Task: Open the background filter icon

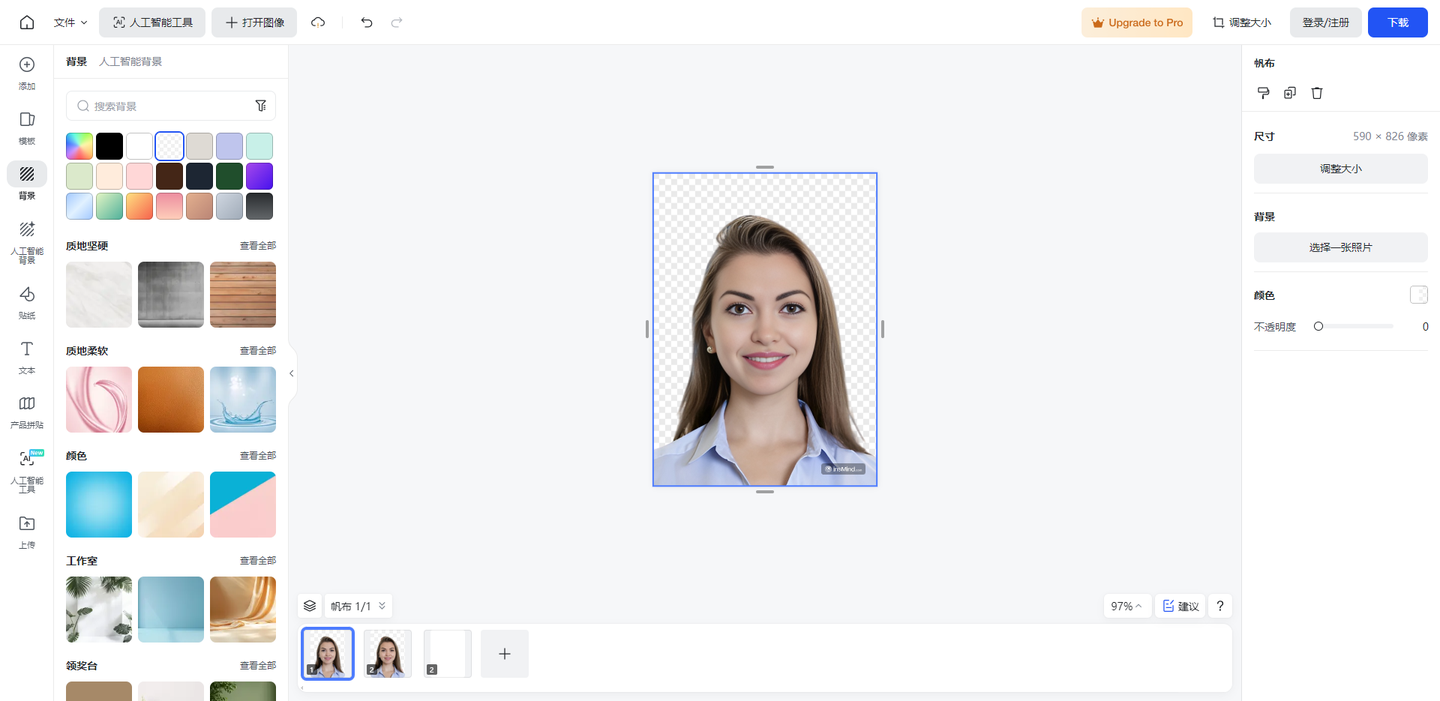Action: coord(261,105)
